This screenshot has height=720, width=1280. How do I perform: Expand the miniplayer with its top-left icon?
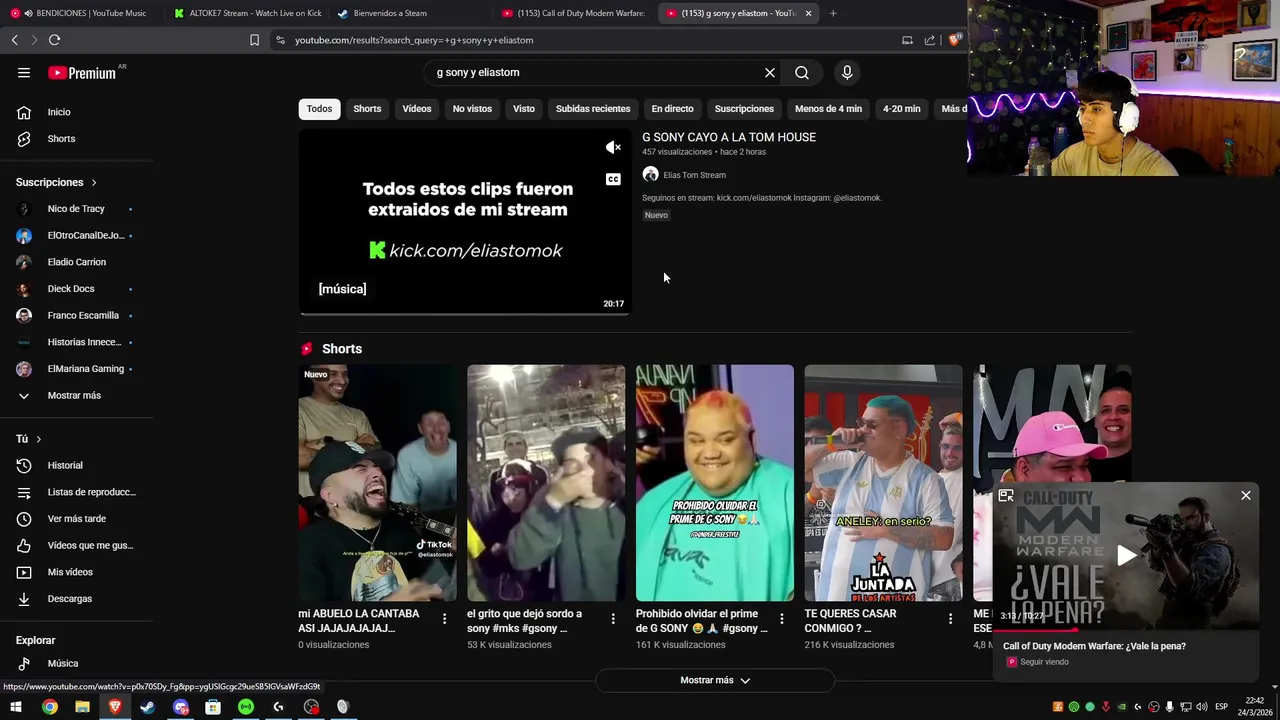click(1006, 495)
